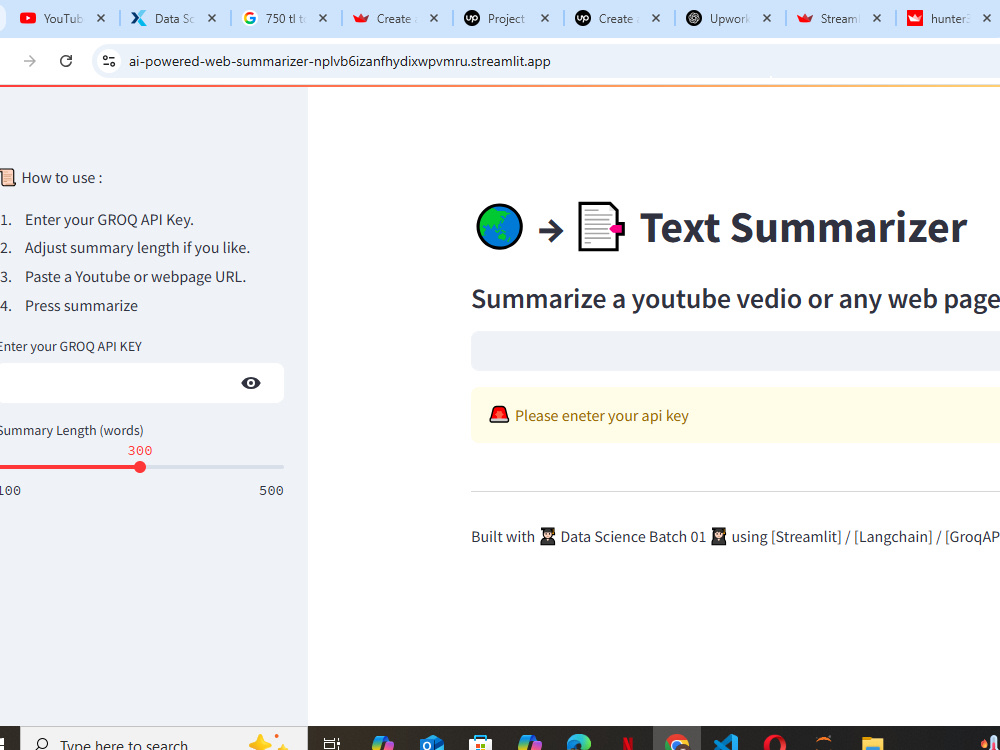
Task: Close the '750 tl' Google tab
Action: (x=323, y=18)
